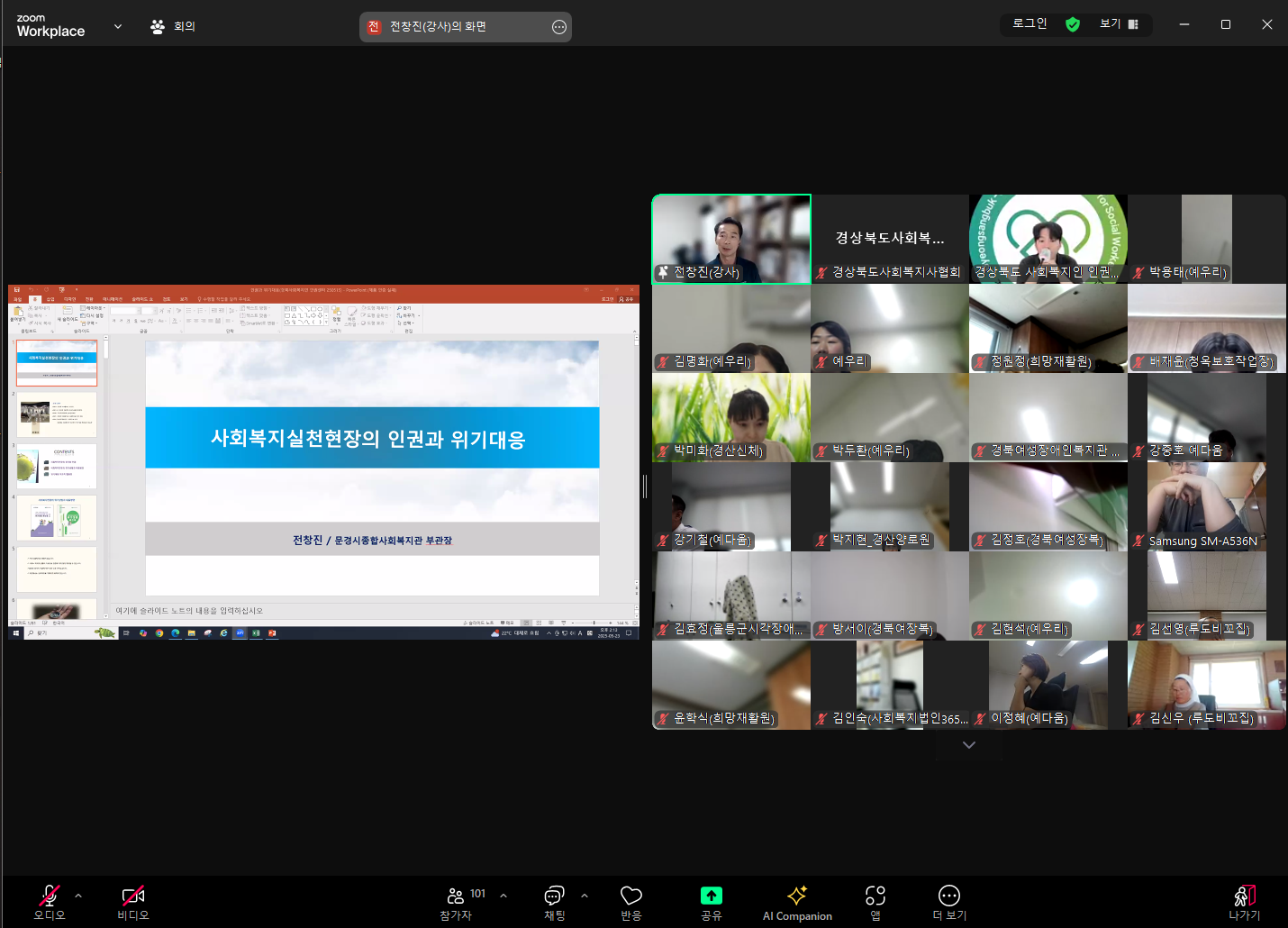Image resolution: width=1288 pixels, height=928 pixels.
Task: Check the green encryption shield icon
Action: 1073,24
